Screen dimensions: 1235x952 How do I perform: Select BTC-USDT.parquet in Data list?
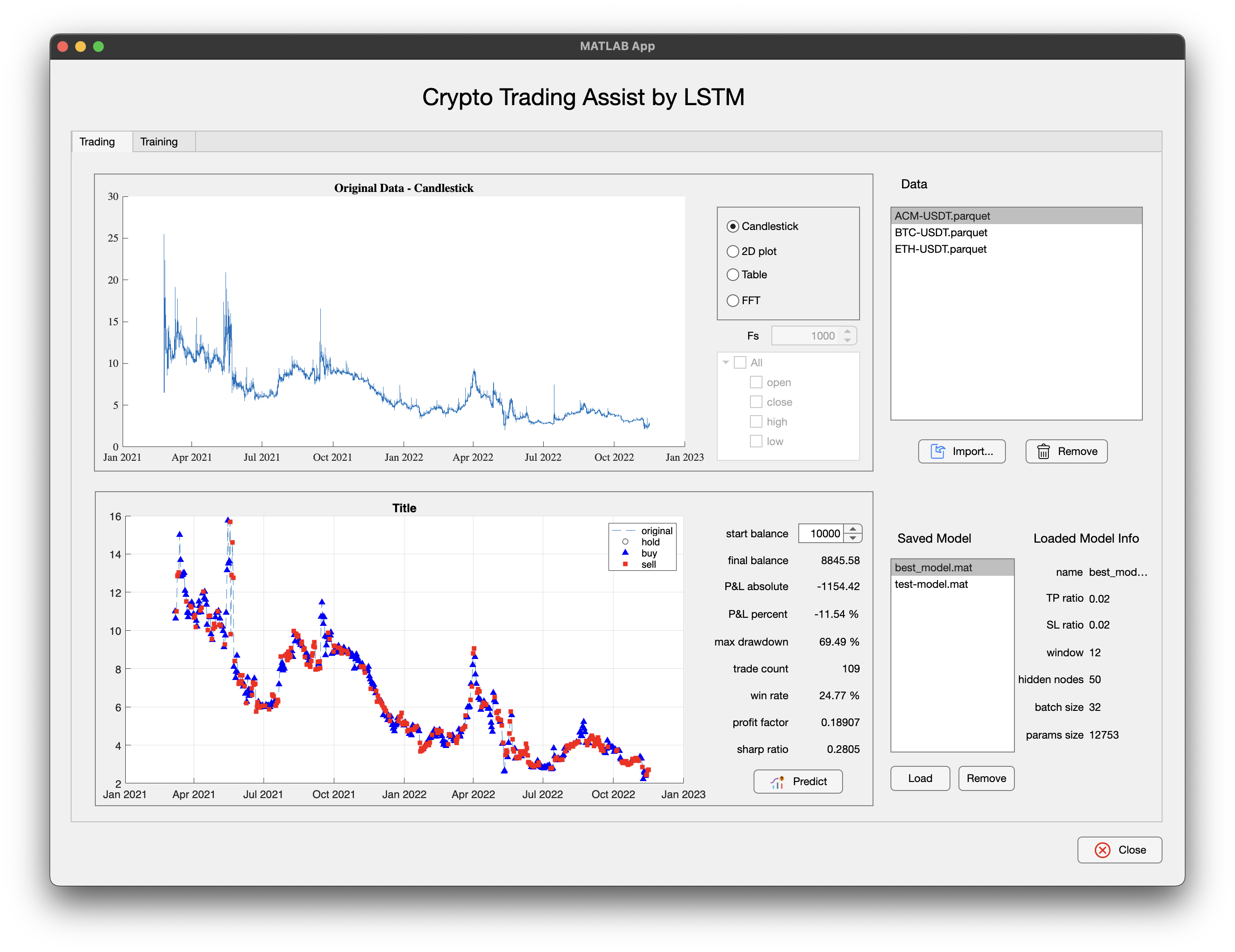pyautogui.click(x=941, y=232)
